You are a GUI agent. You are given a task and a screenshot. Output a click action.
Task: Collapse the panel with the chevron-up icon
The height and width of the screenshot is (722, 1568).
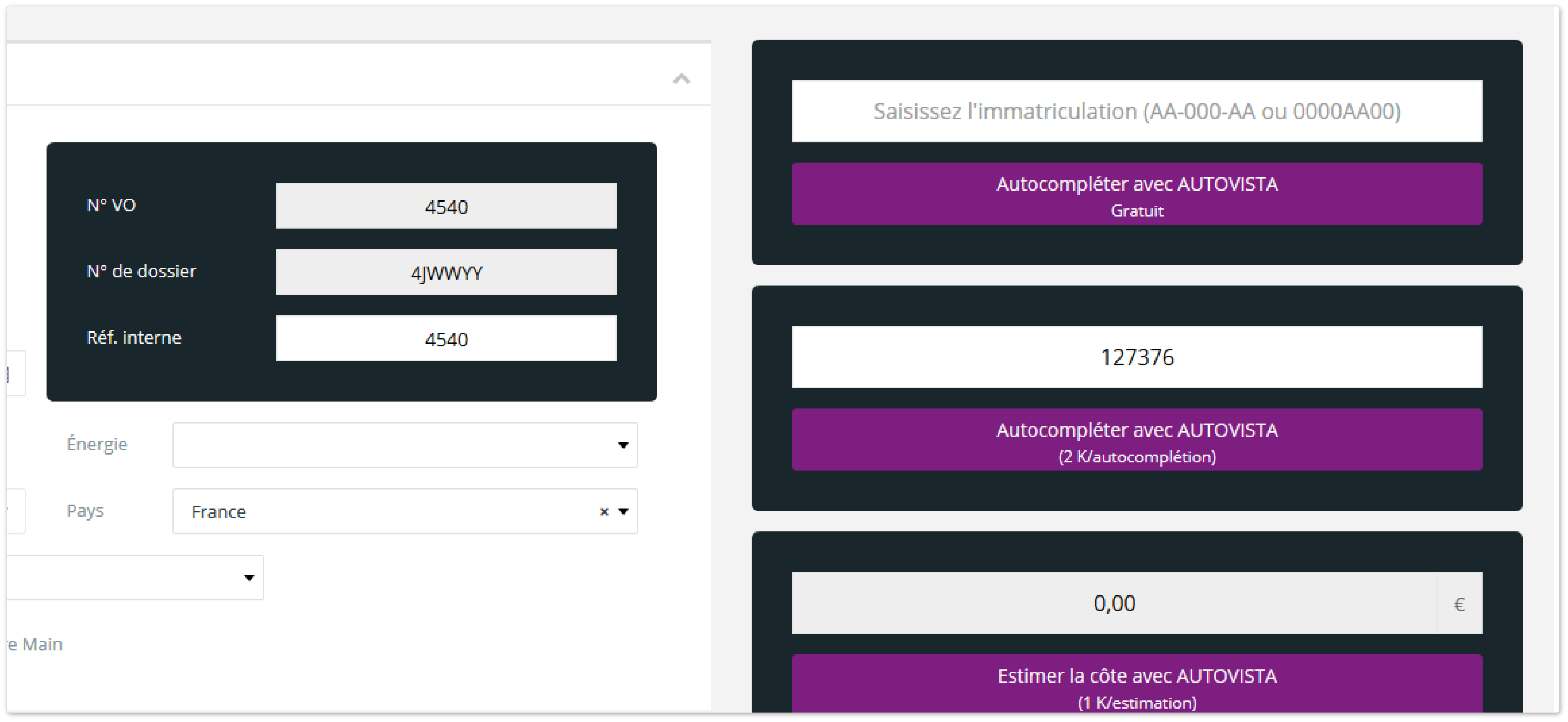coord(681,78)
